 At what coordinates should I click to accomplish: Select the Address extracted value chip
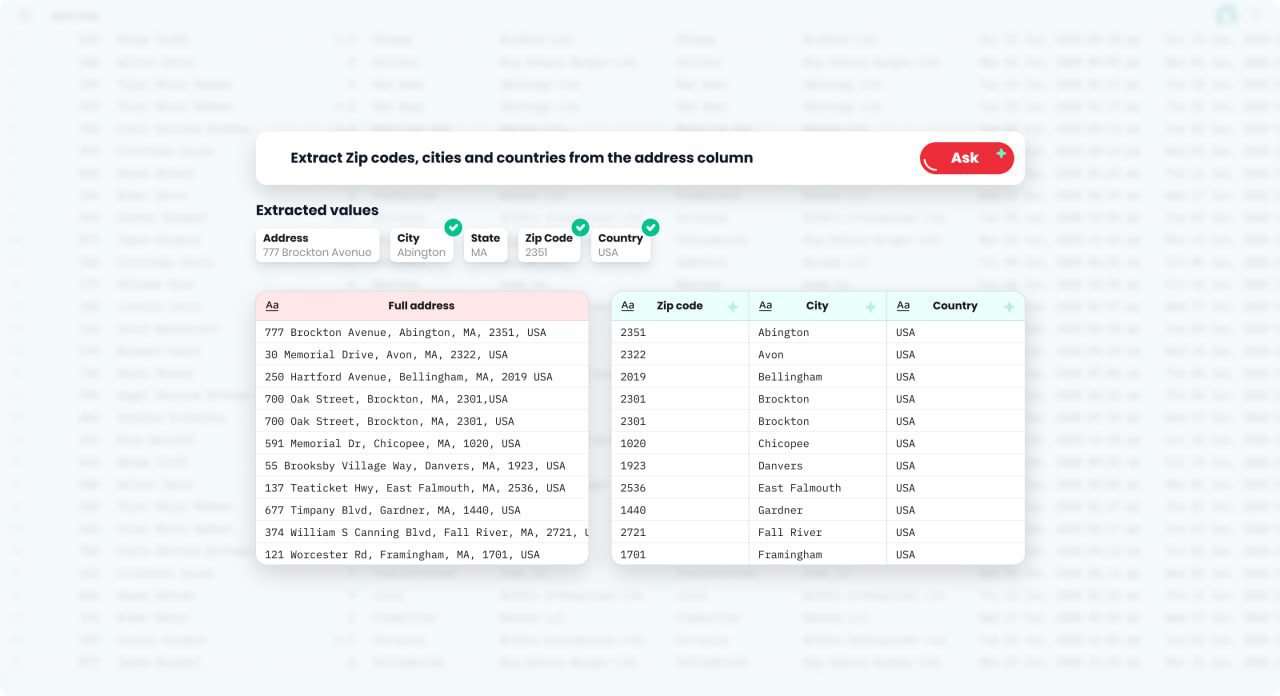pyautogui.click(x=317, y=245)
